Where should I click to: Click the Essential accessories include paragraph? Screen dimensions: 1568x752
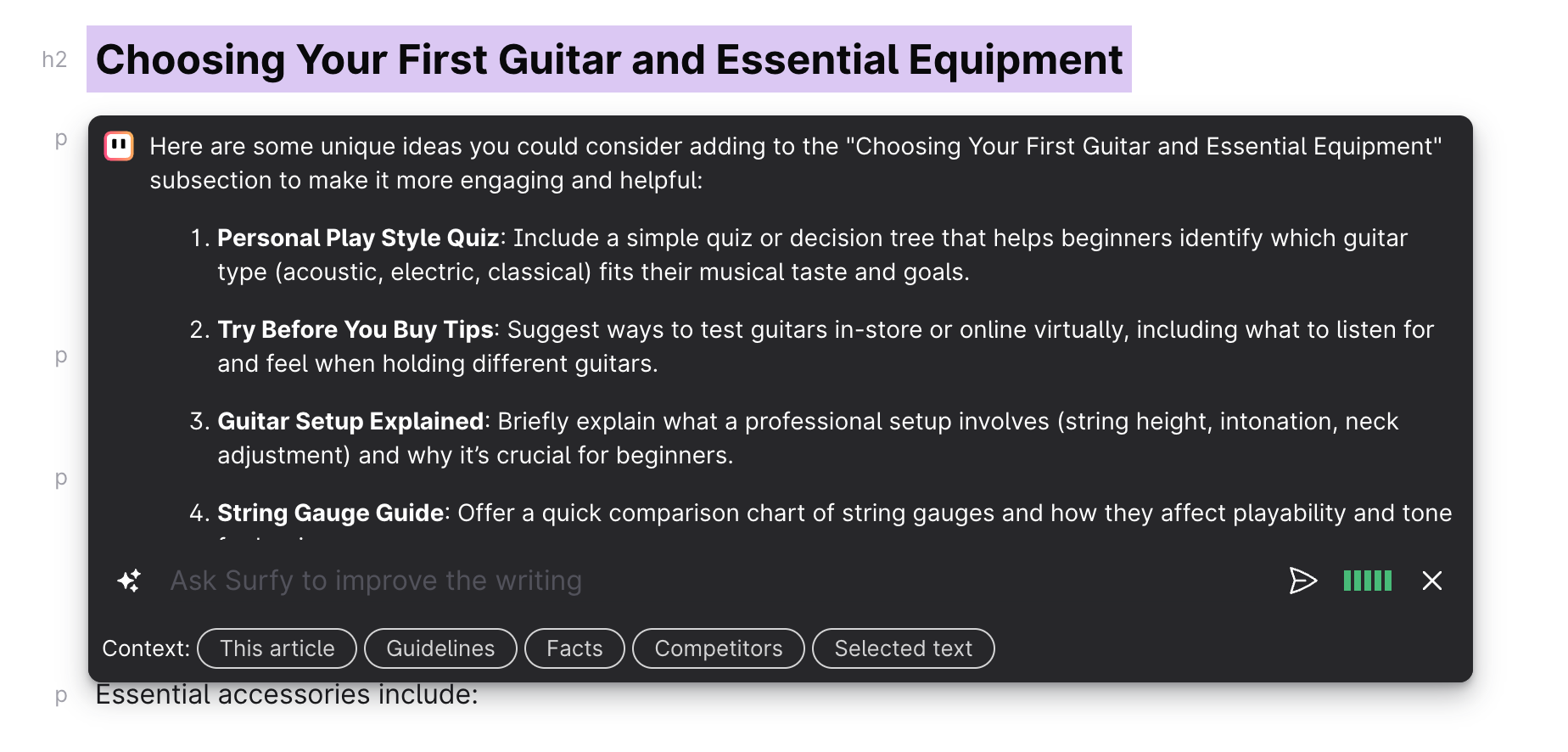287,695
